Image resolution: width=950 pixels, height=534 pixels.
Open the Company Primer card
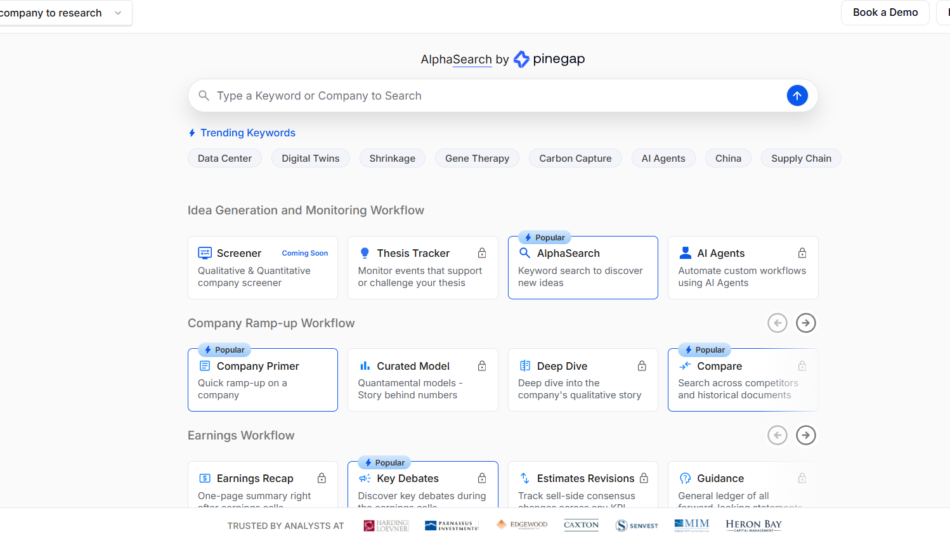coord(262,380)
